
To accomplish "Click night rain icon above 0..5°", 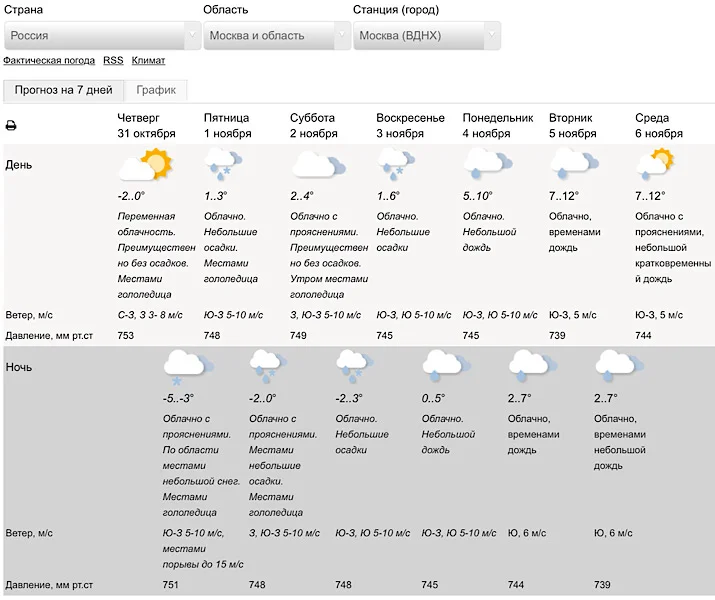I will (447, 366).
